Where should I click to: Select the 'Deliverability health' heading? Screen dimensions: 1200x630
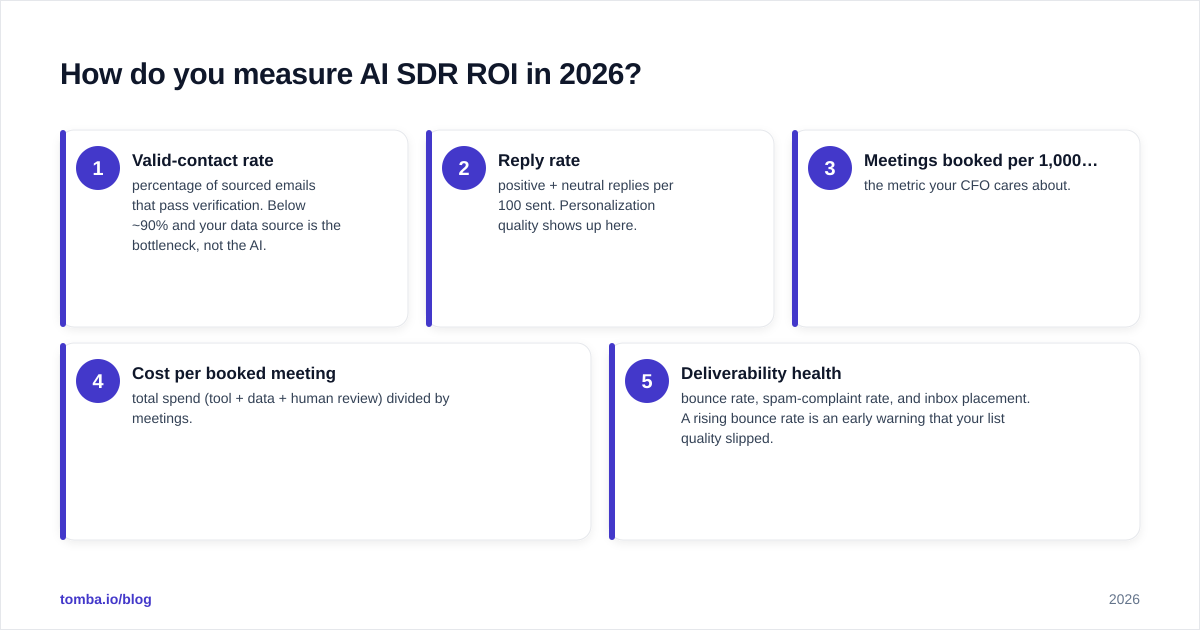point(761,373)
